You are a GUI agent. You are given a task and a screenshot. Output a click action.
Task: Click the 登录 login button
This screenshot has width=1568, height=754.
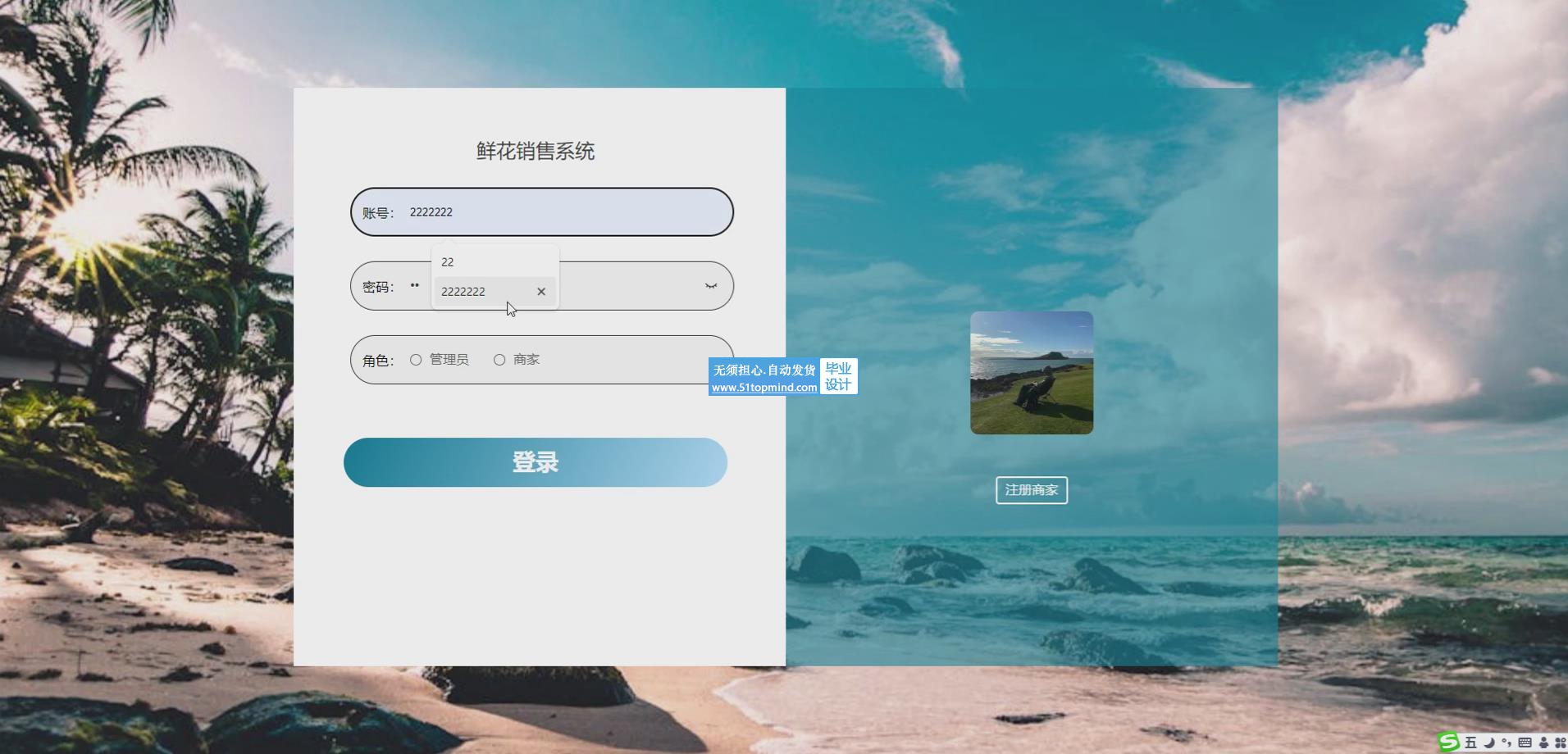(x=535, y=462)
